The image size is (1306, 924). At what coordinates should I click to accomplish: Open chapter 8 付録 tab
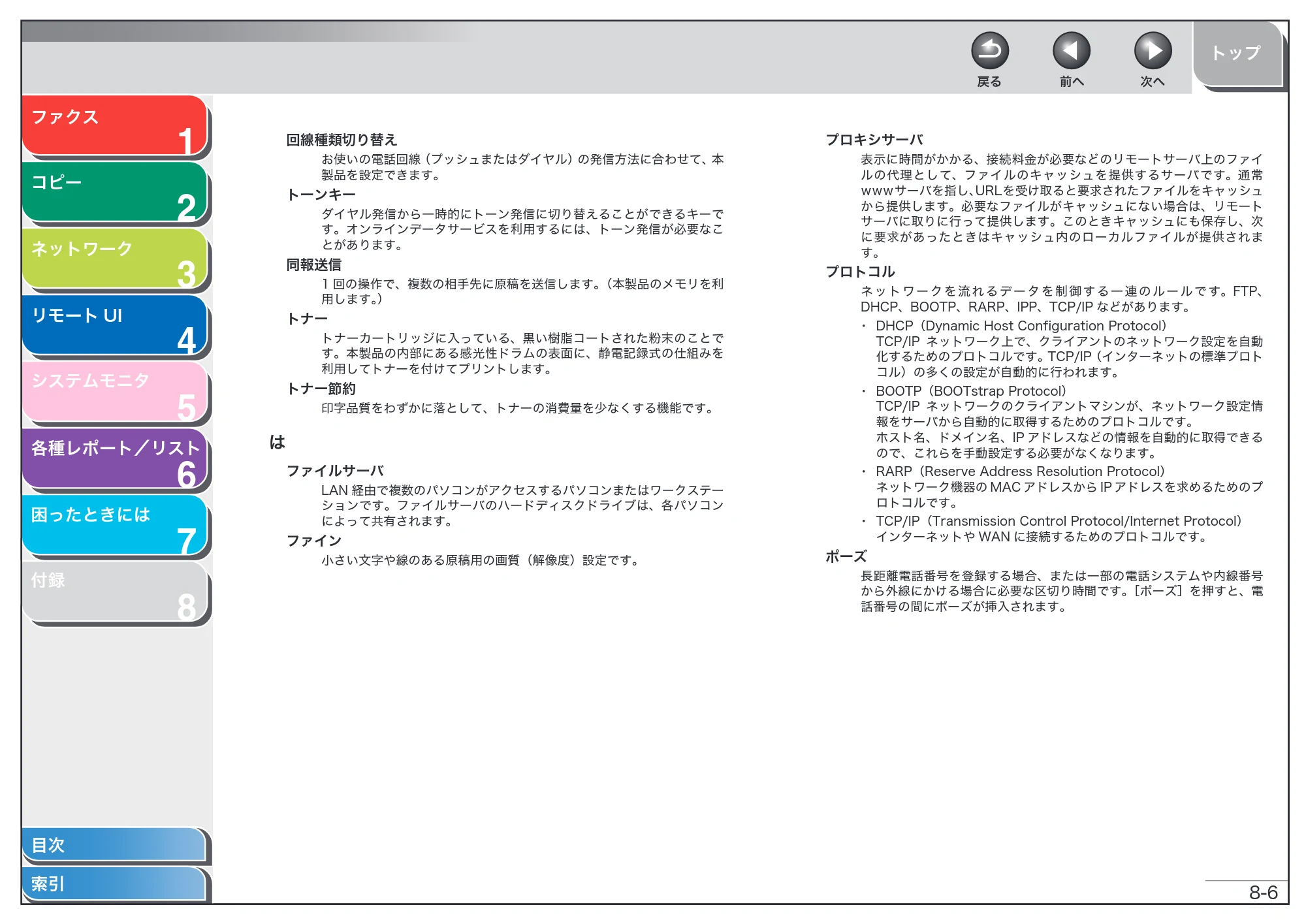point(114,592)
